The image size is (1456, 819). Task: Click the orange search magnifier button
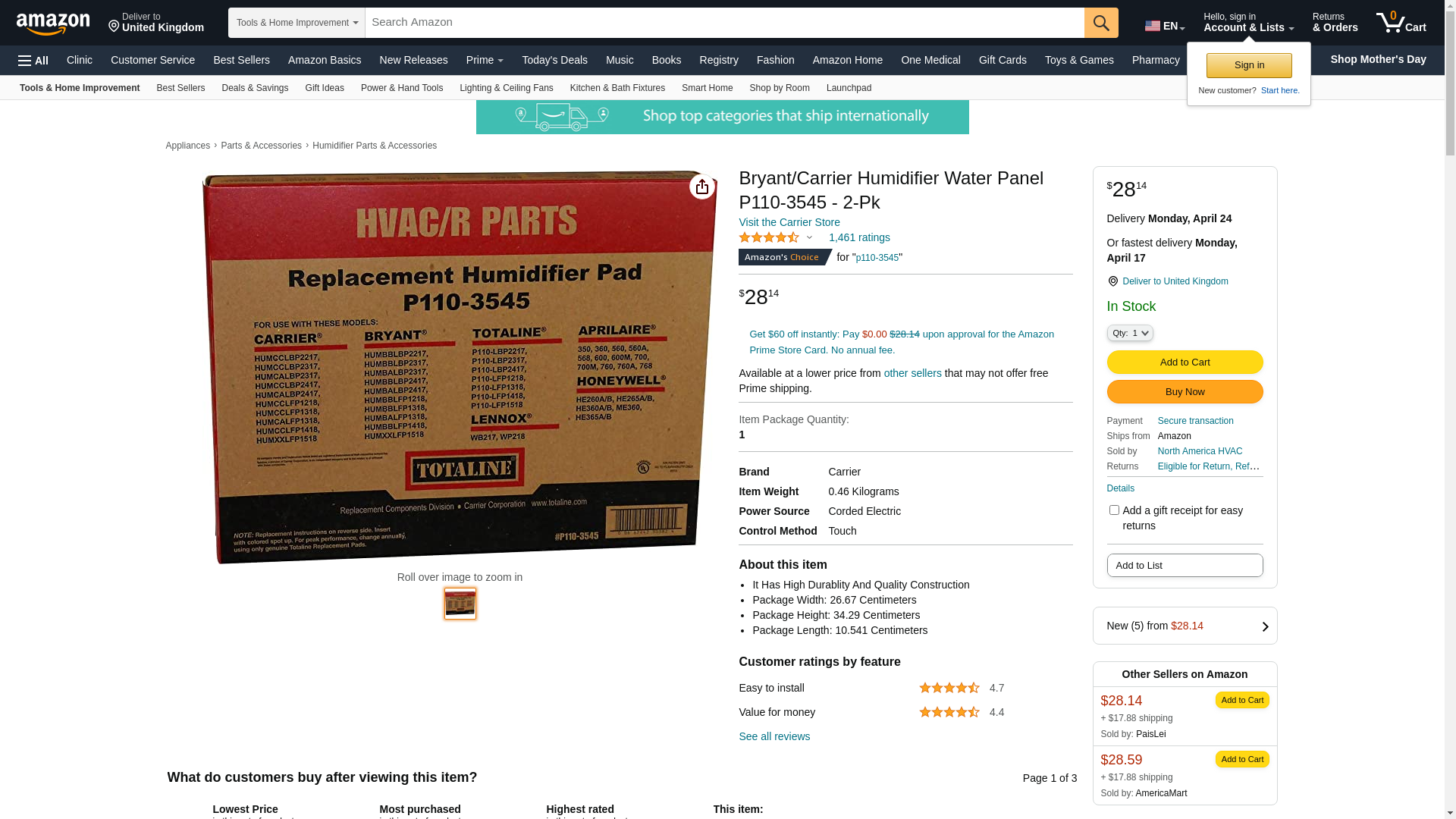(1101, 23)
